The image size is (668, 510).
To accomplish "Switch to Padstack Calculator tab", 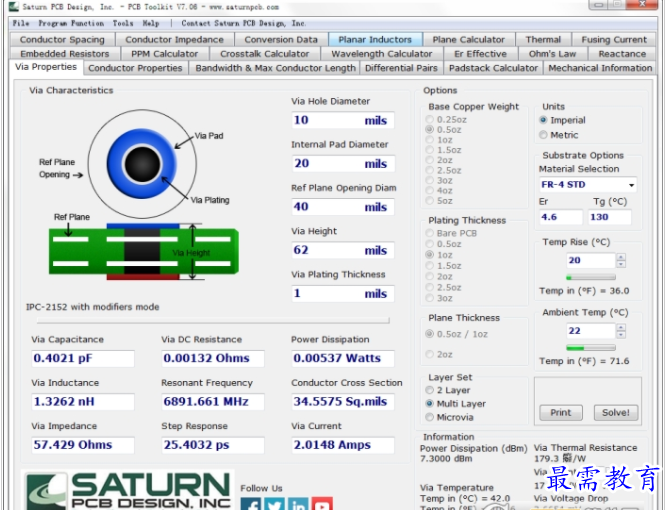I will 493,68.
